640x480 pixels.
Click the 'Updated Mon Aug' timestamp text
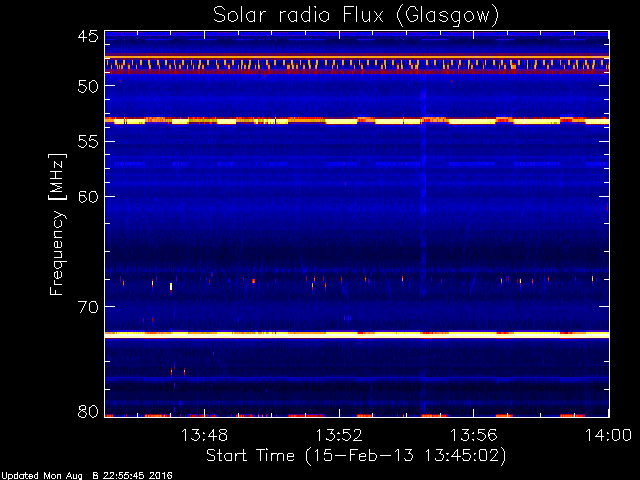pyautogui.click(x=42, y=476)
